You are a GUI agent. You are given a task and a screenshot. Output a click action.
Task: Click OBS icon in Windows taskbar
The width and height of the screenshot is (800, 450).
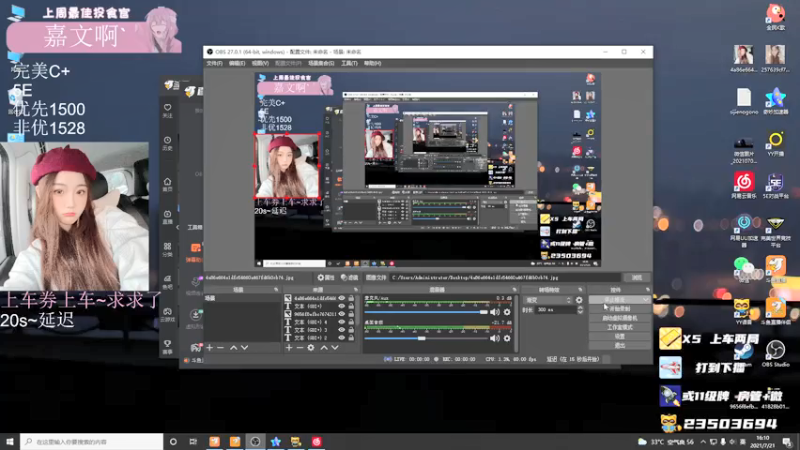[255, 441]
